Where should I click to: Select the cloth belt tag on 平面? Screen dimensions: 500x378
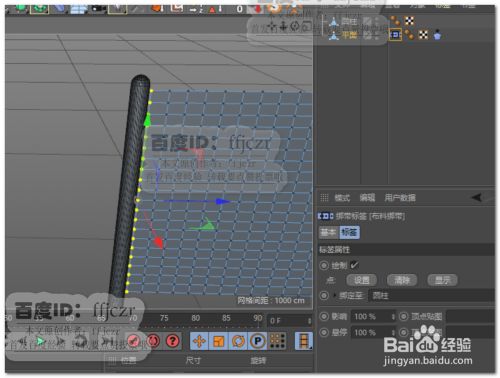pos(395,35)
